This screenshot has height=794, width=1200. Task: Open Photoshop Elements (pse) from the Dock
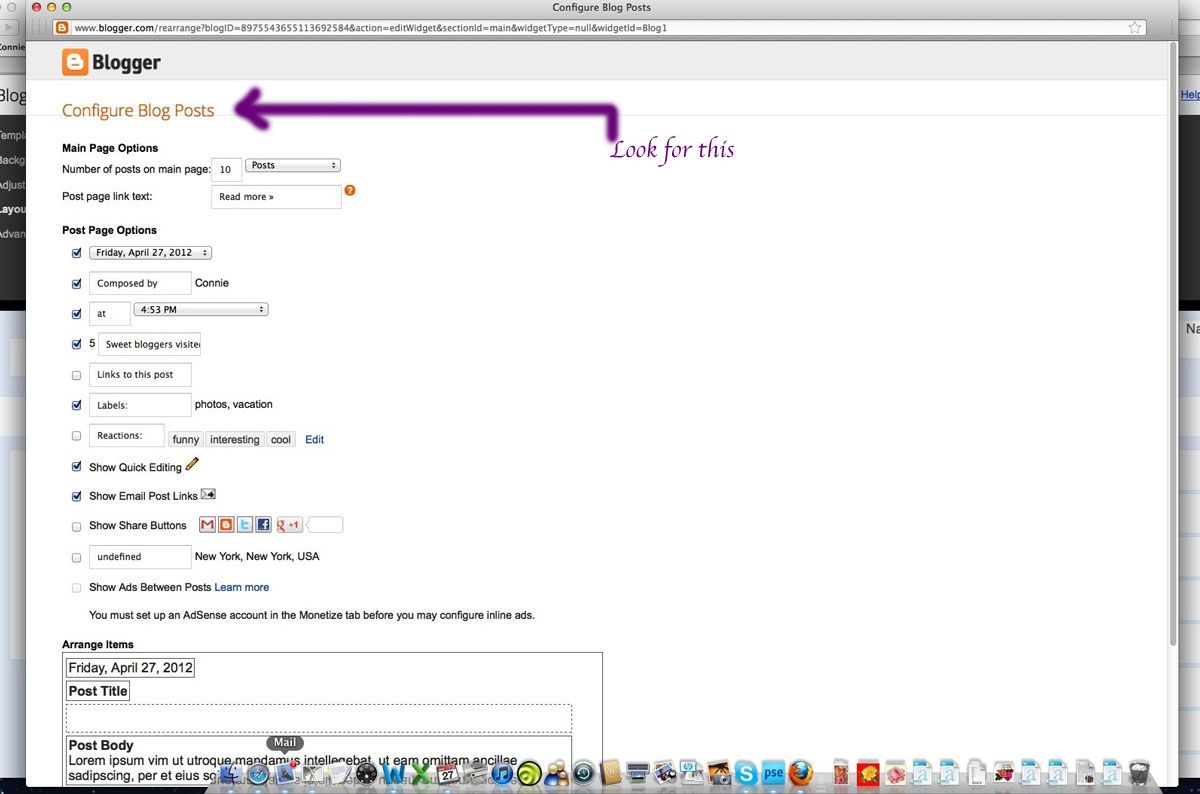[773, 773]
